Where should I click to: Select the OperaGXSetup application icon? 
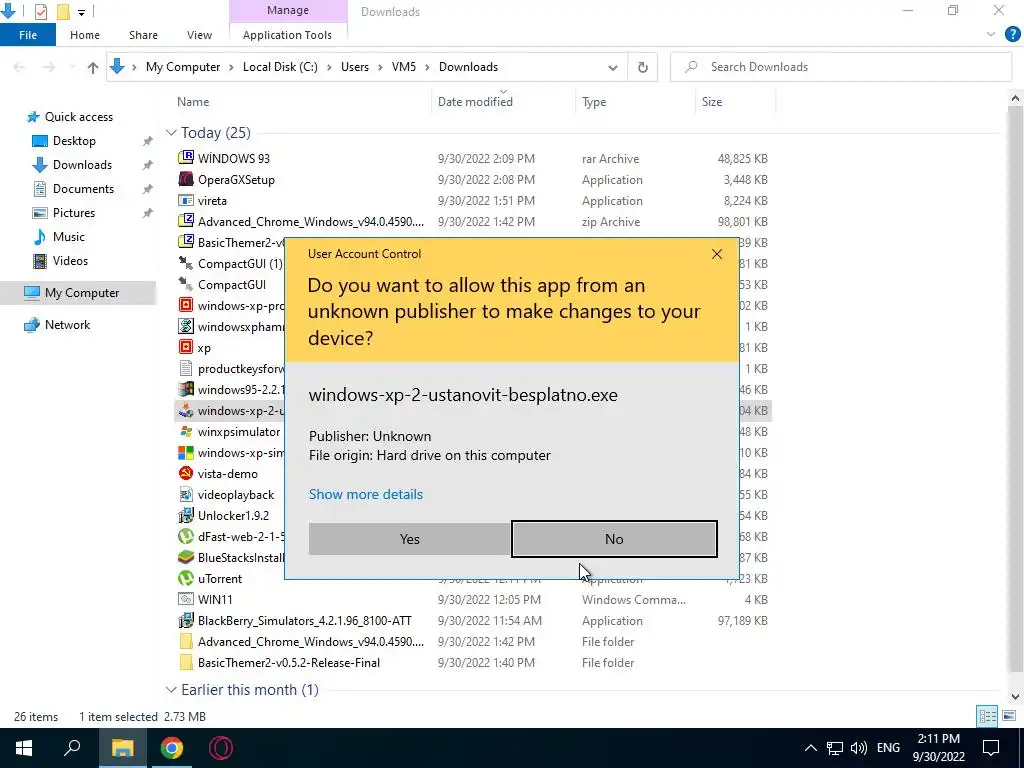pos(186,179)
